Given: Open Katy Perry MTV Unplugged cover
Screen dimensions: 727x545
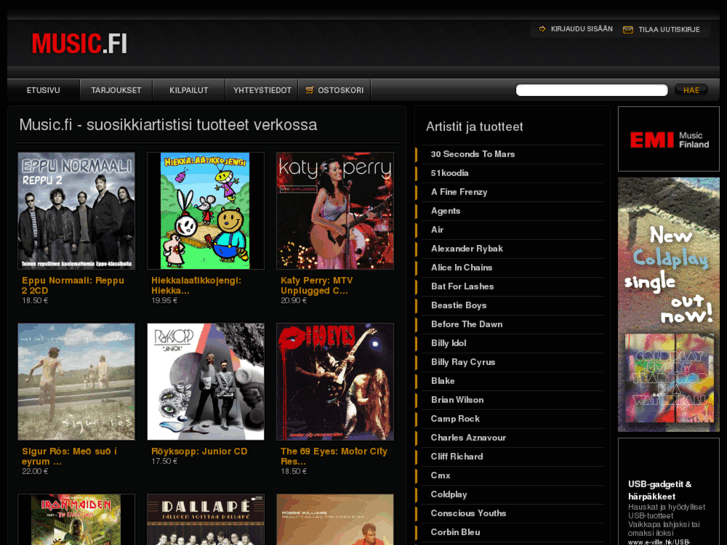Looking at the screenshot, I should click(x=335, y=211).
